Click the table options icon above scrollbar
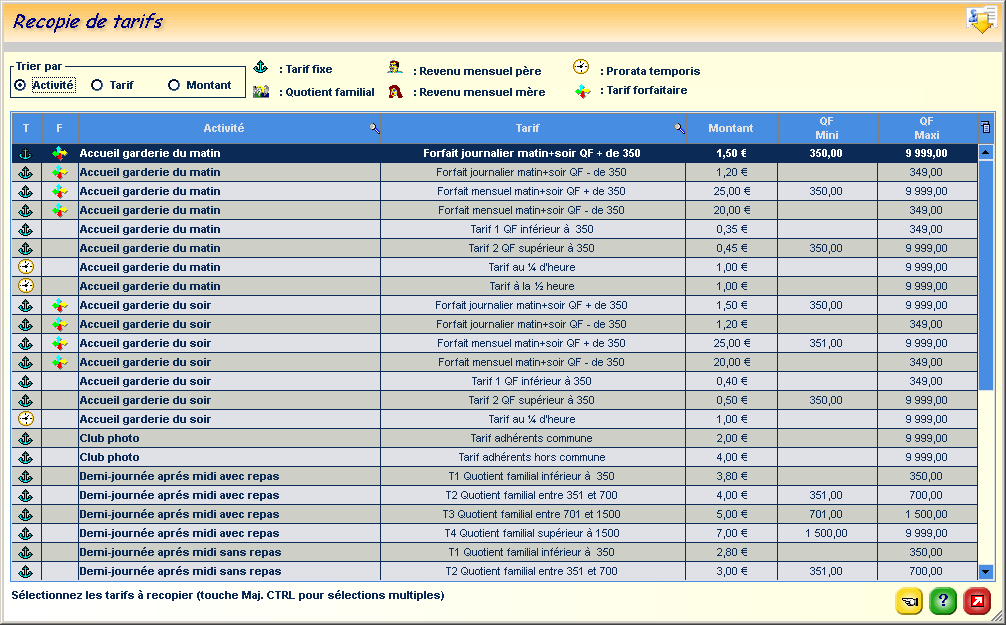 pos(986,128)
